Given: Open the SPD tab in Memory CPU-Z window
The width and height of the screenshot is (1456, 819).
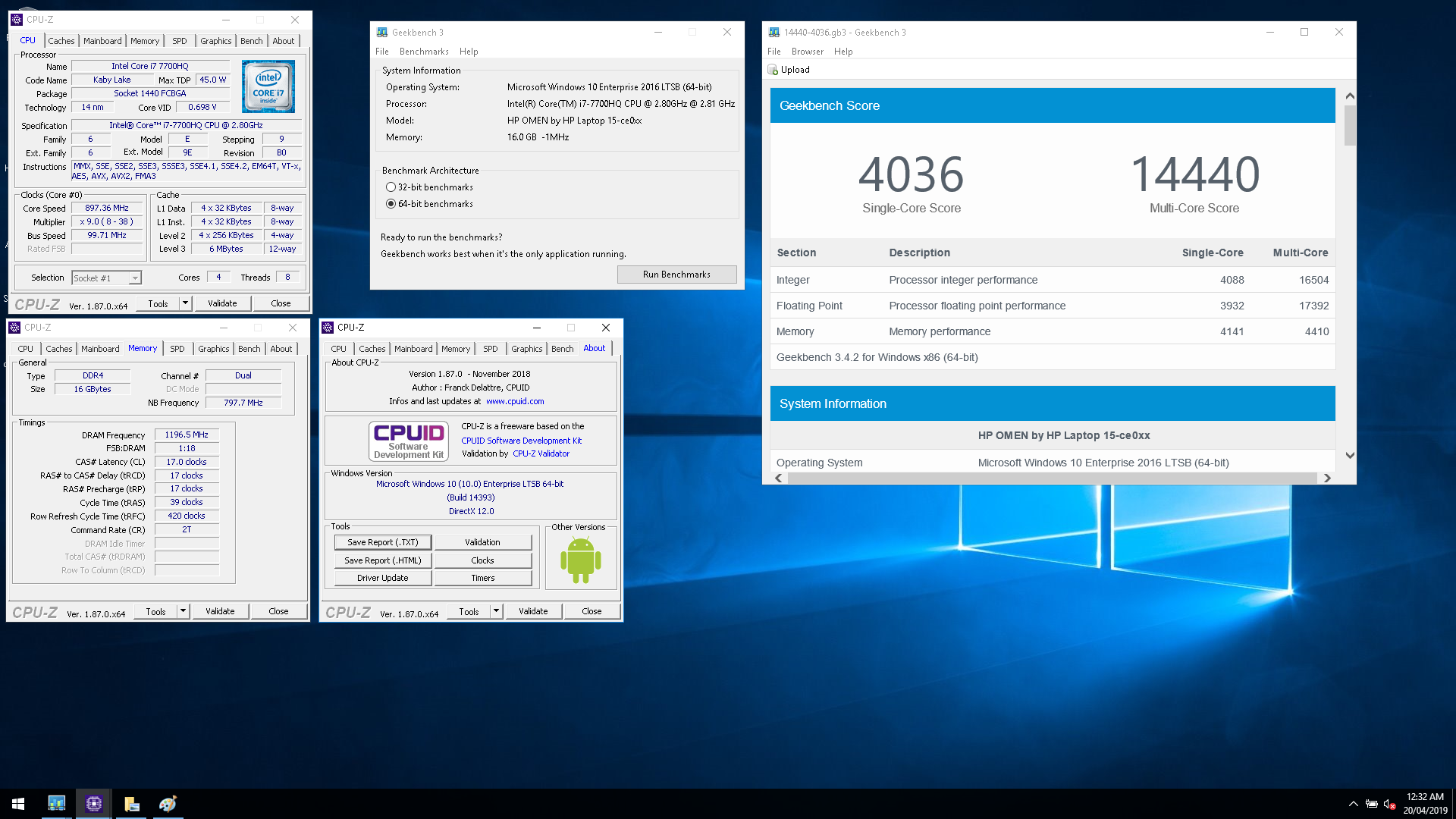Looking at the screenshot, I should [177, 349].
